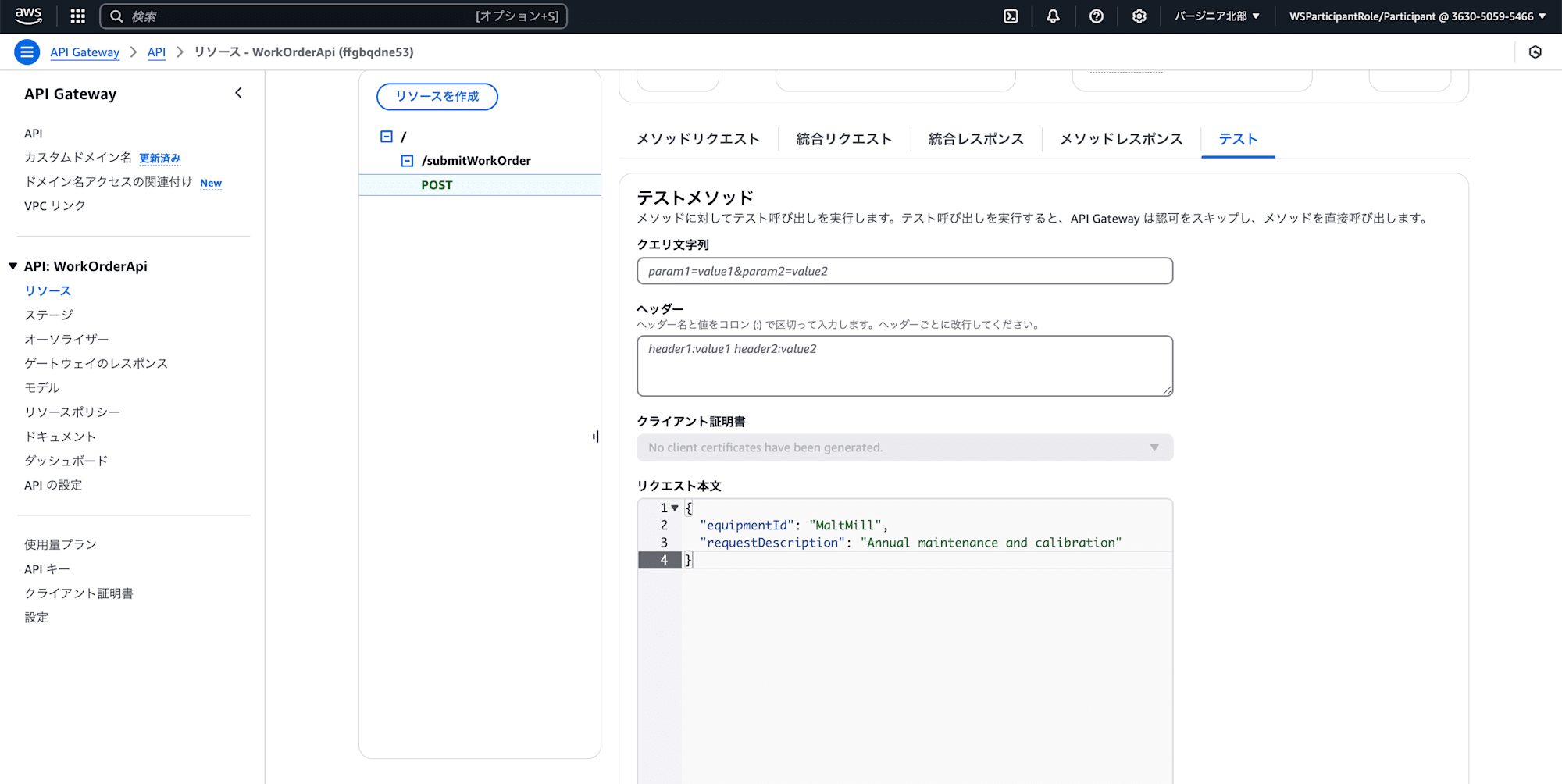This screenshot has width=1562, height=784.
Task: Open 設定 at the sidebar bottom
Action: point(36,618)
